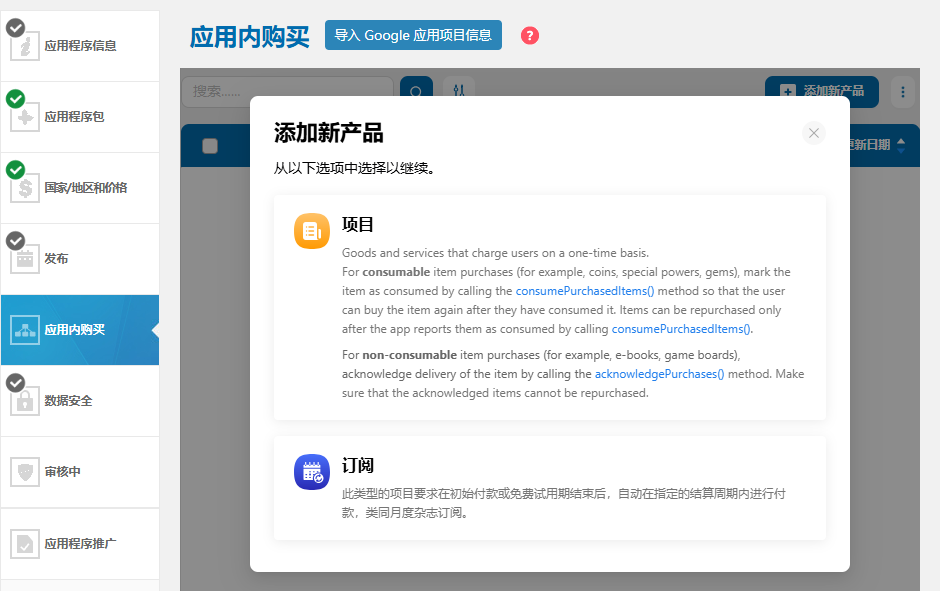Click the 添加新产品 button
940x591 pixels.
click(821, 92)
